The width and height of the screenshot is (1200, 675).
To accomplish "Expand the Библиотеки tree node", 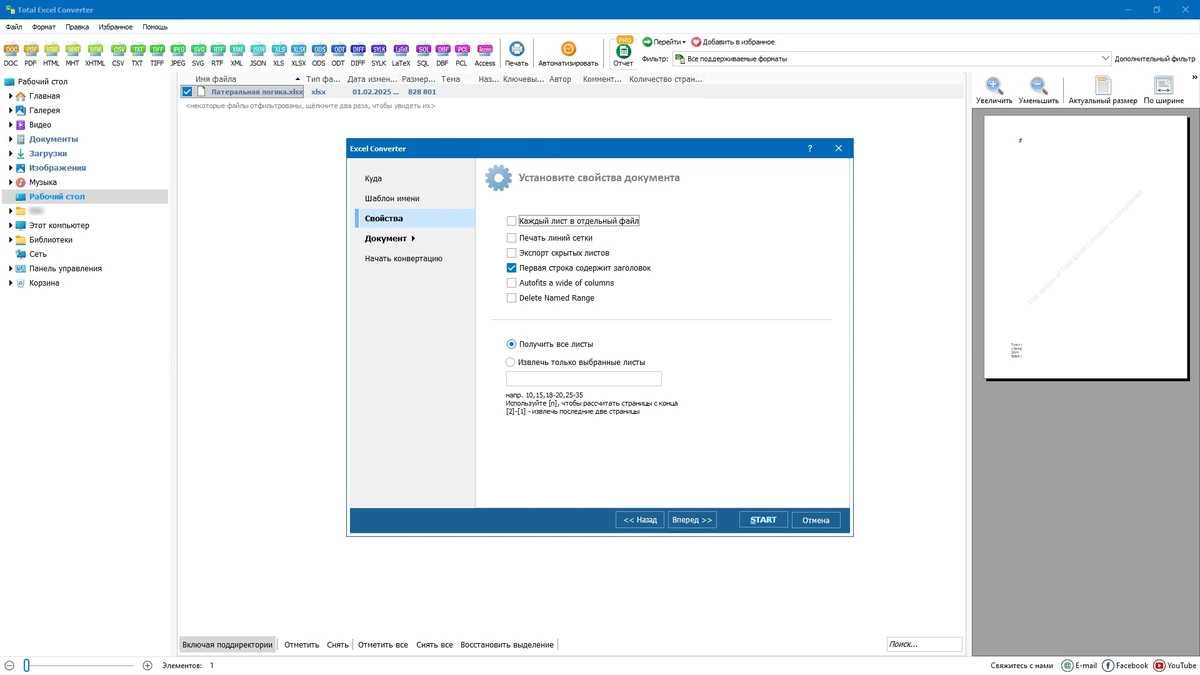I will pos(10,240).
